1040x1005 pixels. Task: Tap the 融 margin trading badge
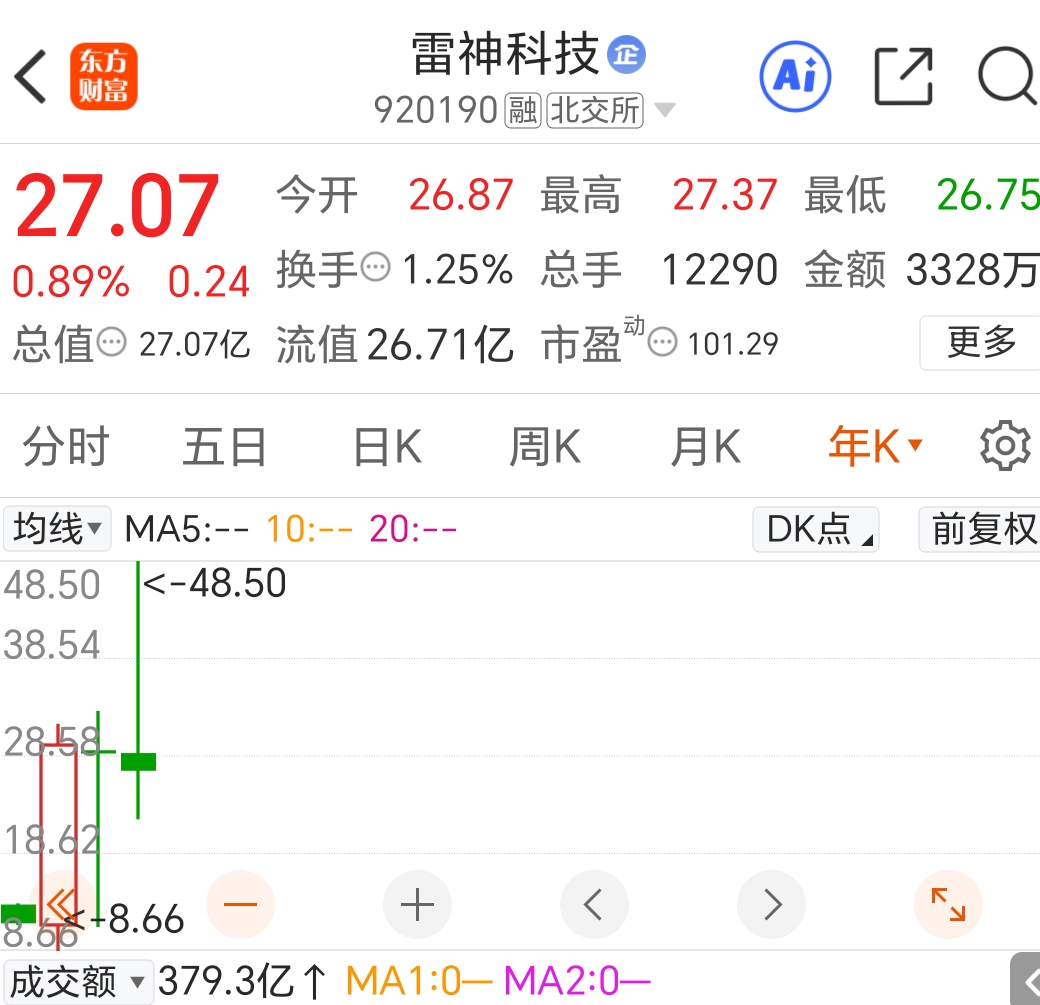(523, 110)
